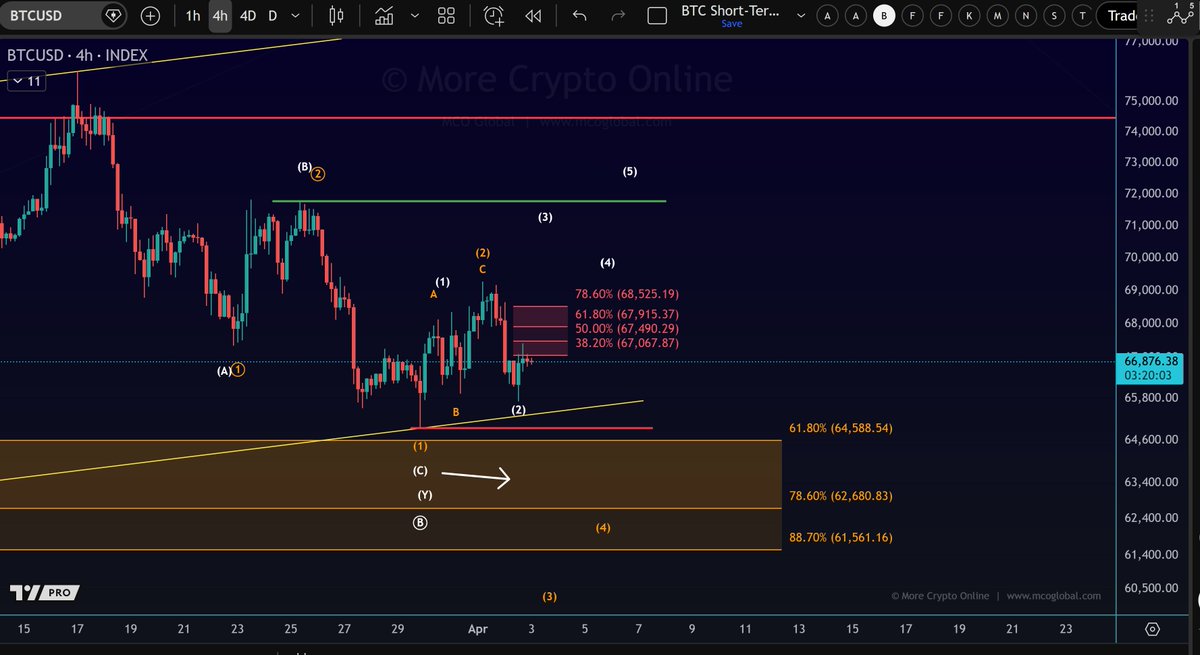Image resolution: width=1200 pixels, height=655 pixels.
Task: Expand the indicators favorites dropdown arrow
Action: pyautogui.click(x=415, y=17)
